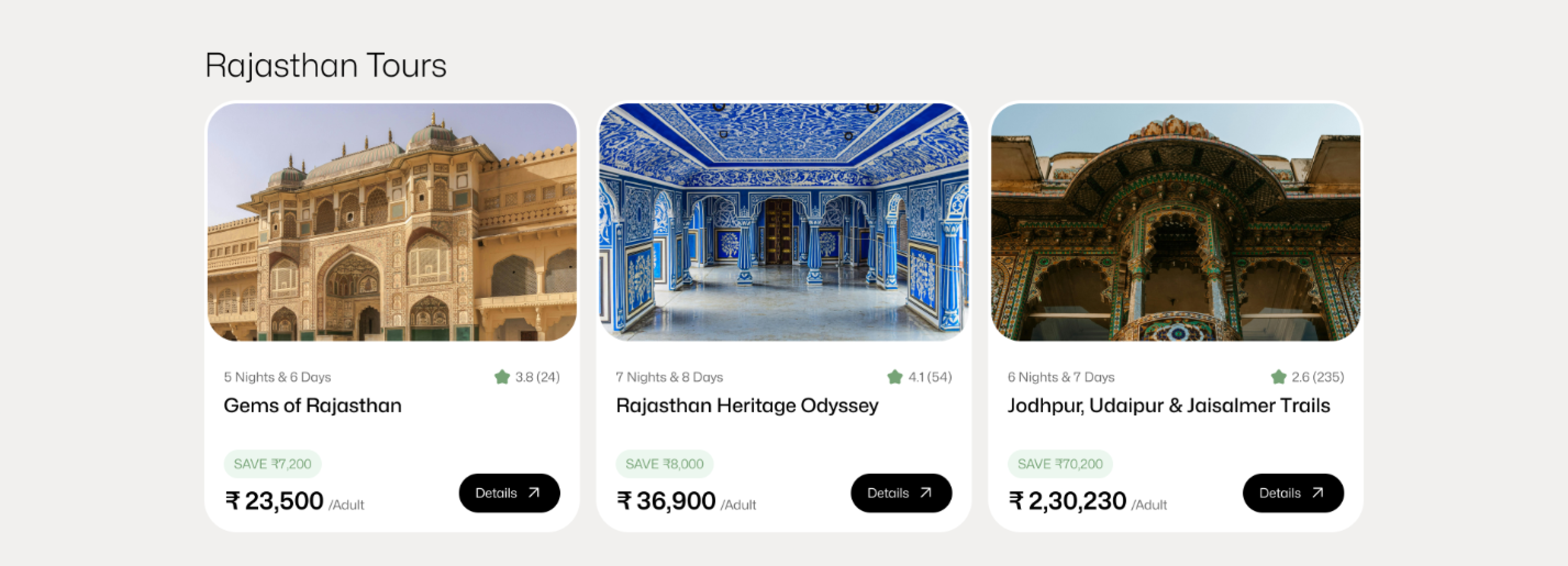Click the rupee symbol before the 36,900 price
The image size is (1568, 566).
(x=624, y=501)
